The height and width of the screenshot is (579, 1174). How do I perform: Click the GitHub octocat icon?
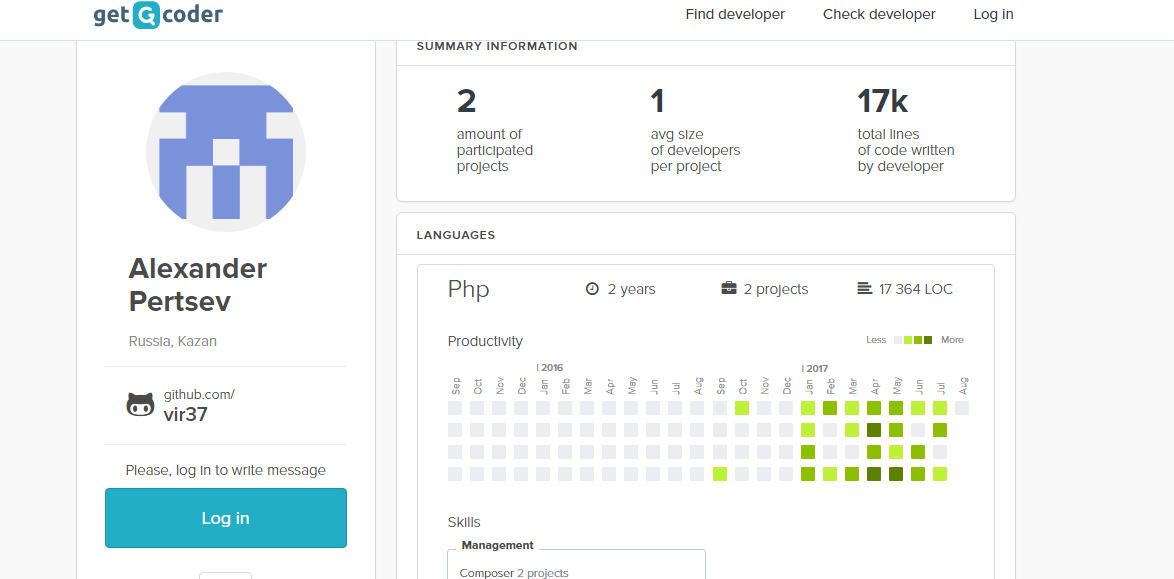pyautogui.click(x=140, y=405)
